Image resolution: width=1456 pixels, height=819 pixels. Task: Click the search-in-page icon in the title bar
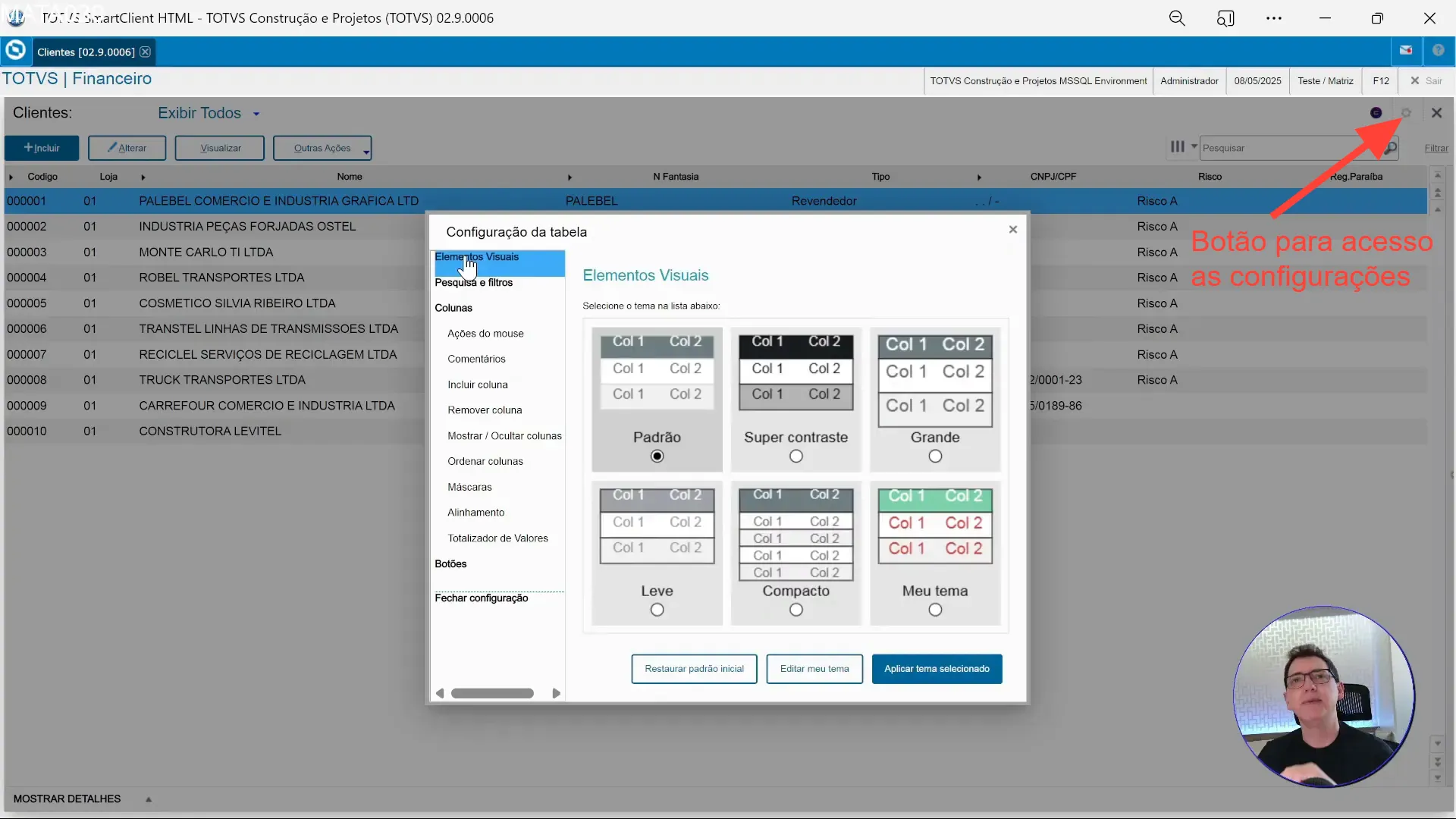pyautogui.click(x=1226, y=17)
